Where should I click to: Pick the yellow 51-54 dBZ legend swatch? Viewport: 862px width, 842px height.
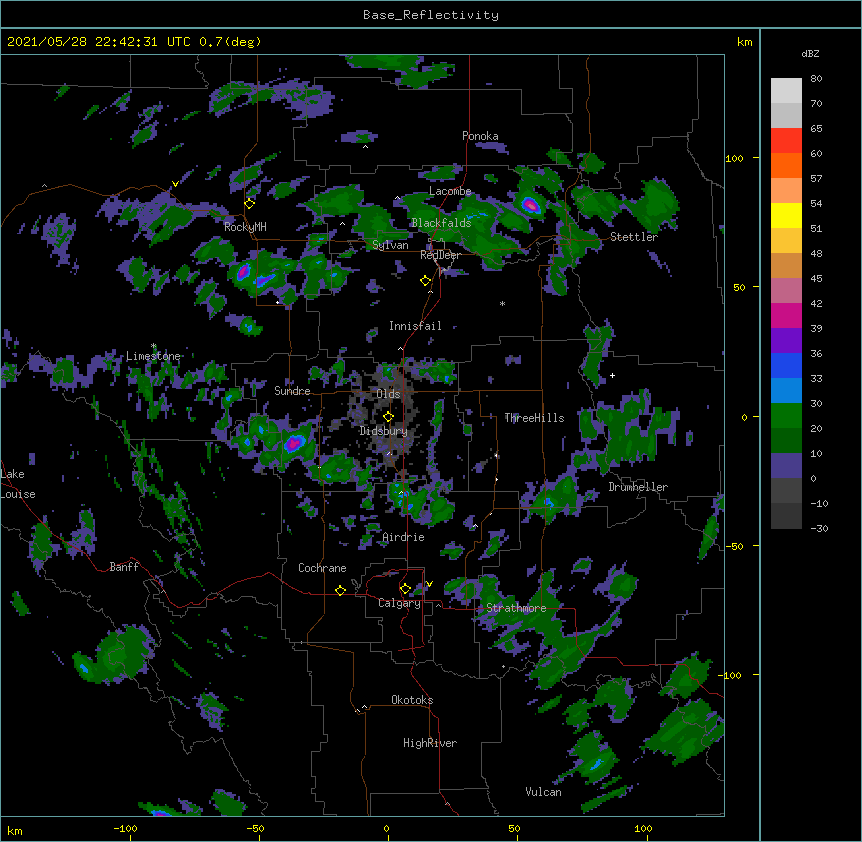pyautogui.click(x=786, y=215)
